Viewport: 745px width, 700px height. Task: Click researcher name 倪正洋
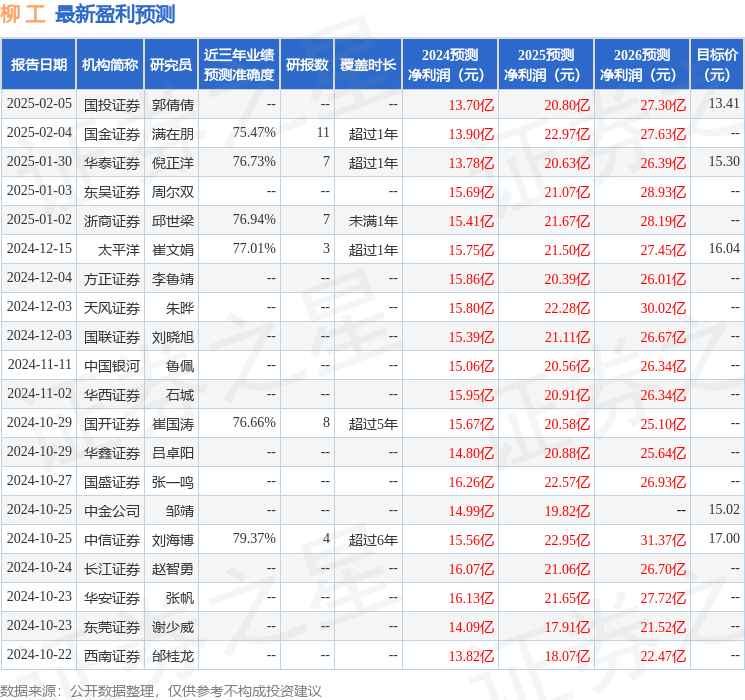click(x=173, y=163)
